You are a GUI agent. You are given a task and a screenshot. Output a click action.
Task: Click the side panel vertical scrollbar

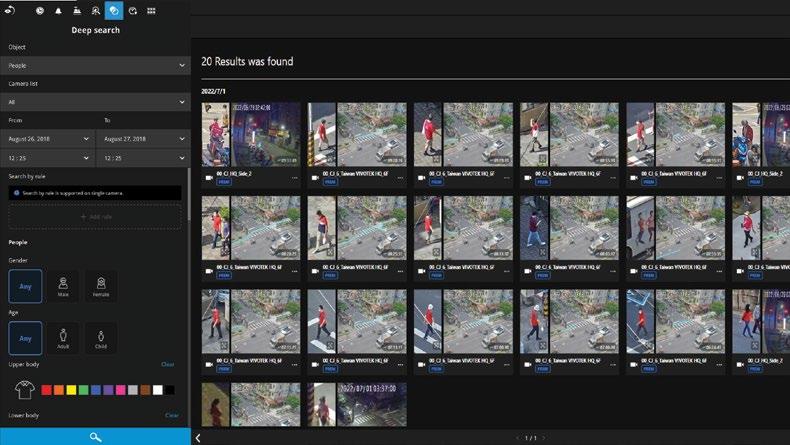pos(189,194)
